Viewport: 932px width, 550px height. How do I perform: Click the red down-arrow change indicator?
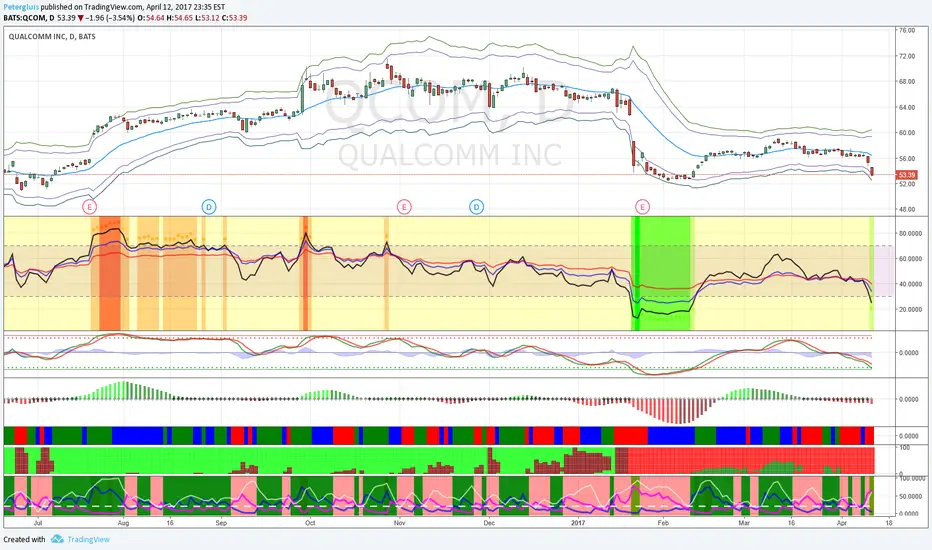pyautogui.click(x=80, y=18)
